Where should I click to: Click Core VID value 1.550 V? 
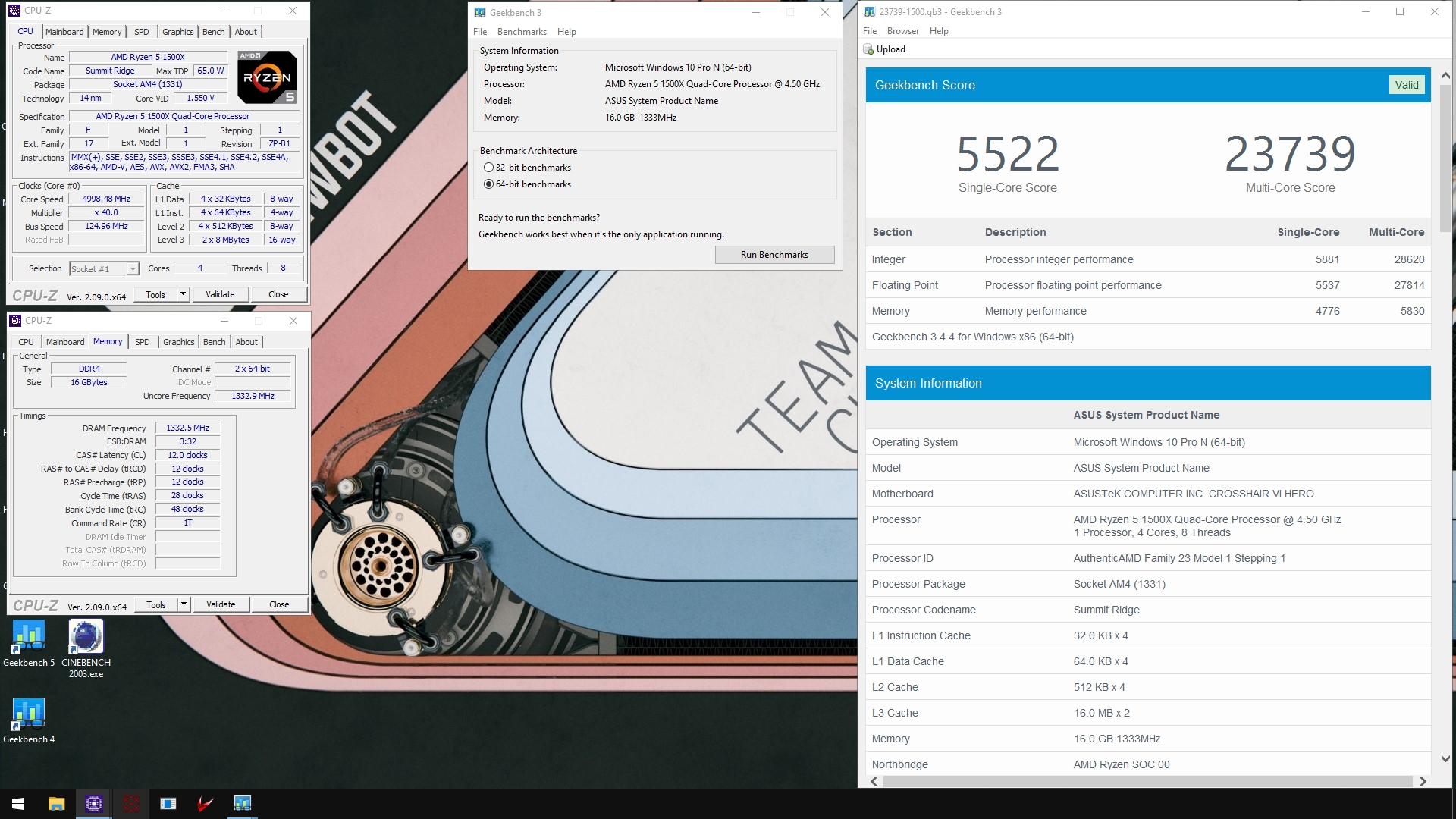[x=200, y=98]
